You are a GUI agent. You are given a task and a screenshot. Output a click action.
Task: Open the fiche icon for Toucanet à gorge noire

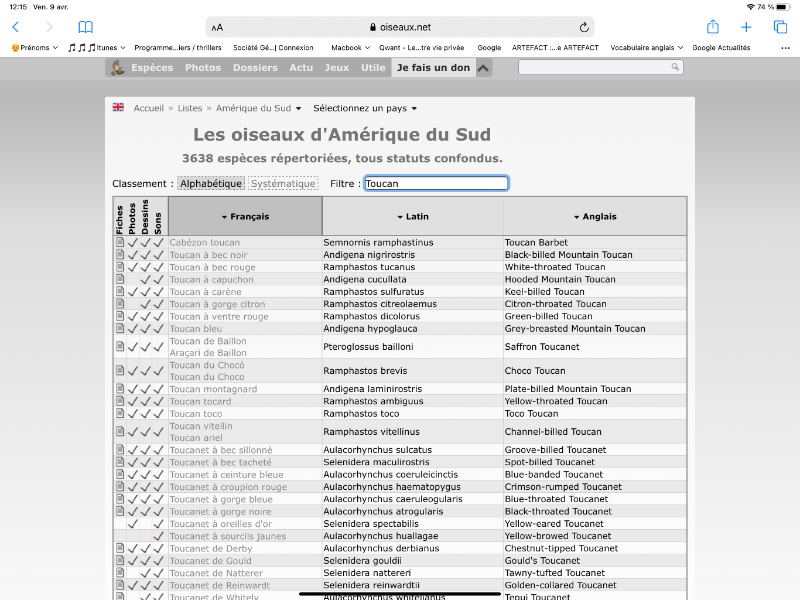120,511
